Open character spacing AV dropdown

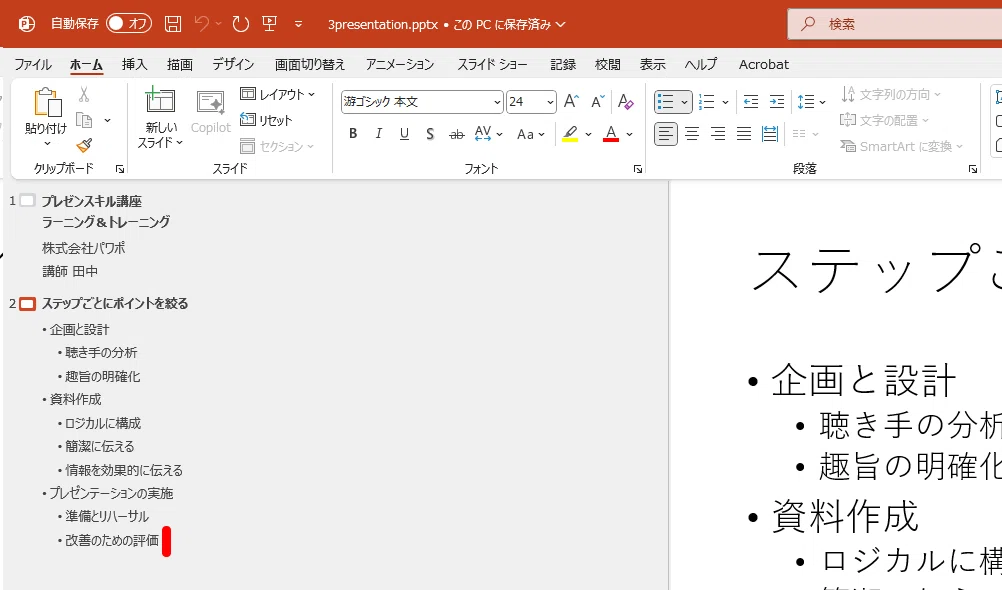tap(488, 134)
